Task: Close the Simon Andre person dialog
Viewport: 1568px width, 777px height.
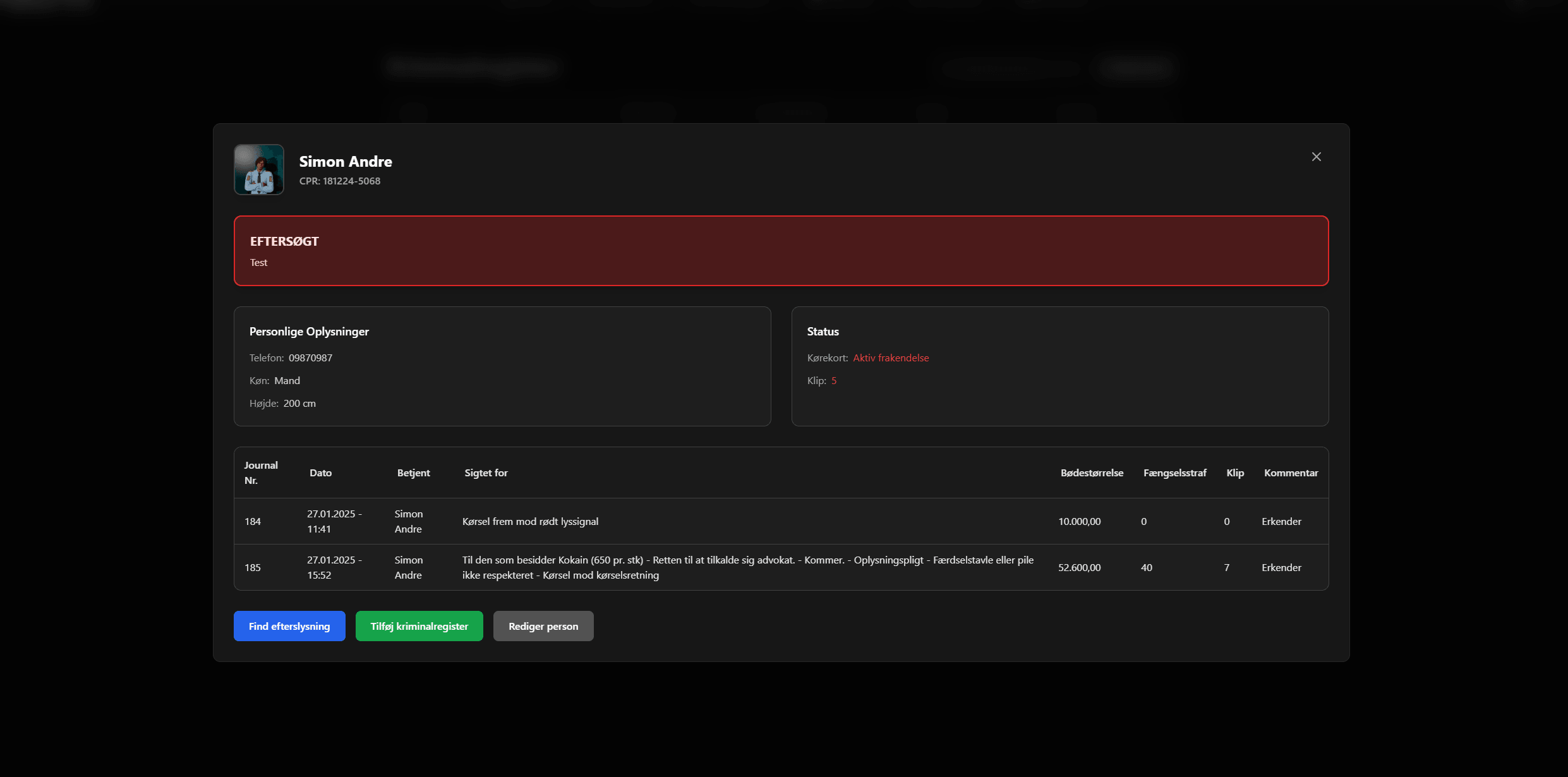Action: [x=1316, y=157]
